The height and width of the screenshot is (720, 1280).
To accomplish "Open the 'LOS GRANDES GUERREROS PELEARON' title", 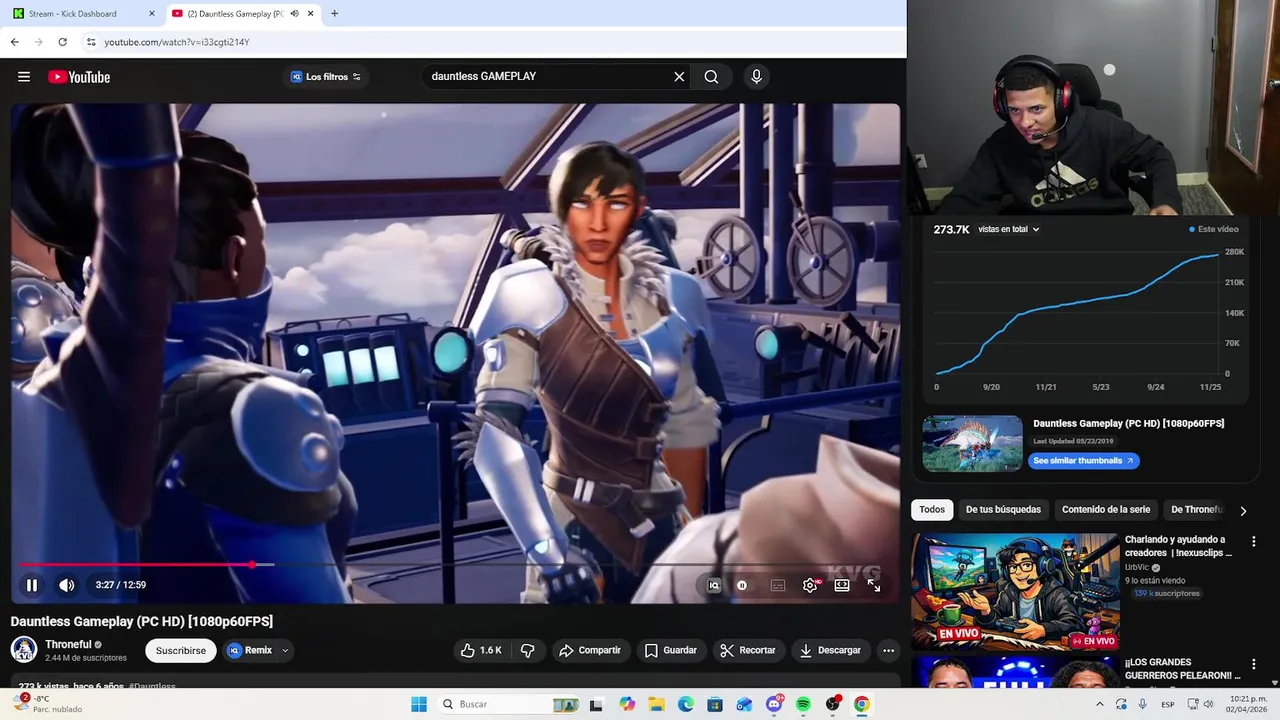I will [1182, 669].
